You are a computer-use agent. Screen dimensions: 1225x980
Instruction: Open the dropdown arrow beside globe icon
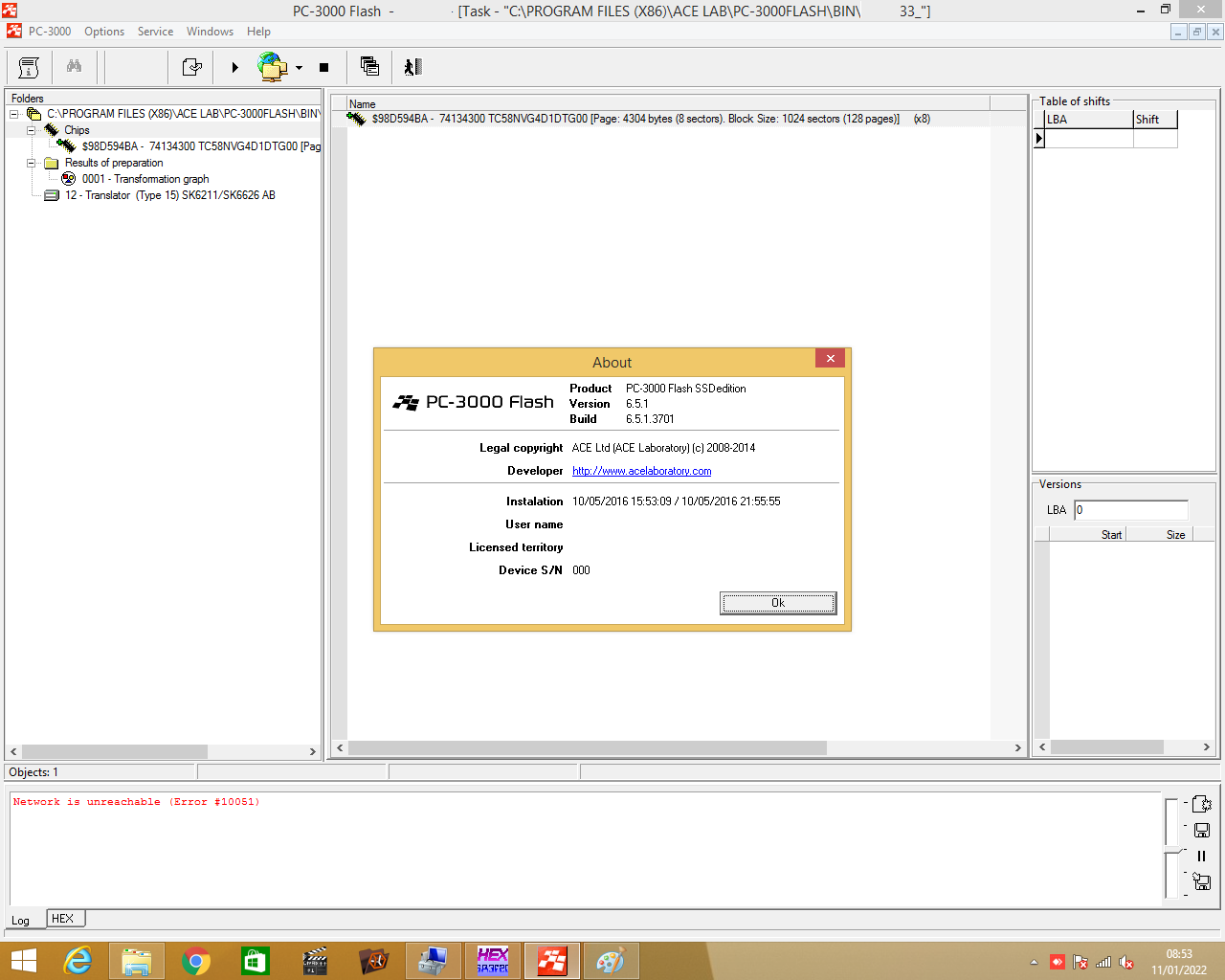click(299, 68)
